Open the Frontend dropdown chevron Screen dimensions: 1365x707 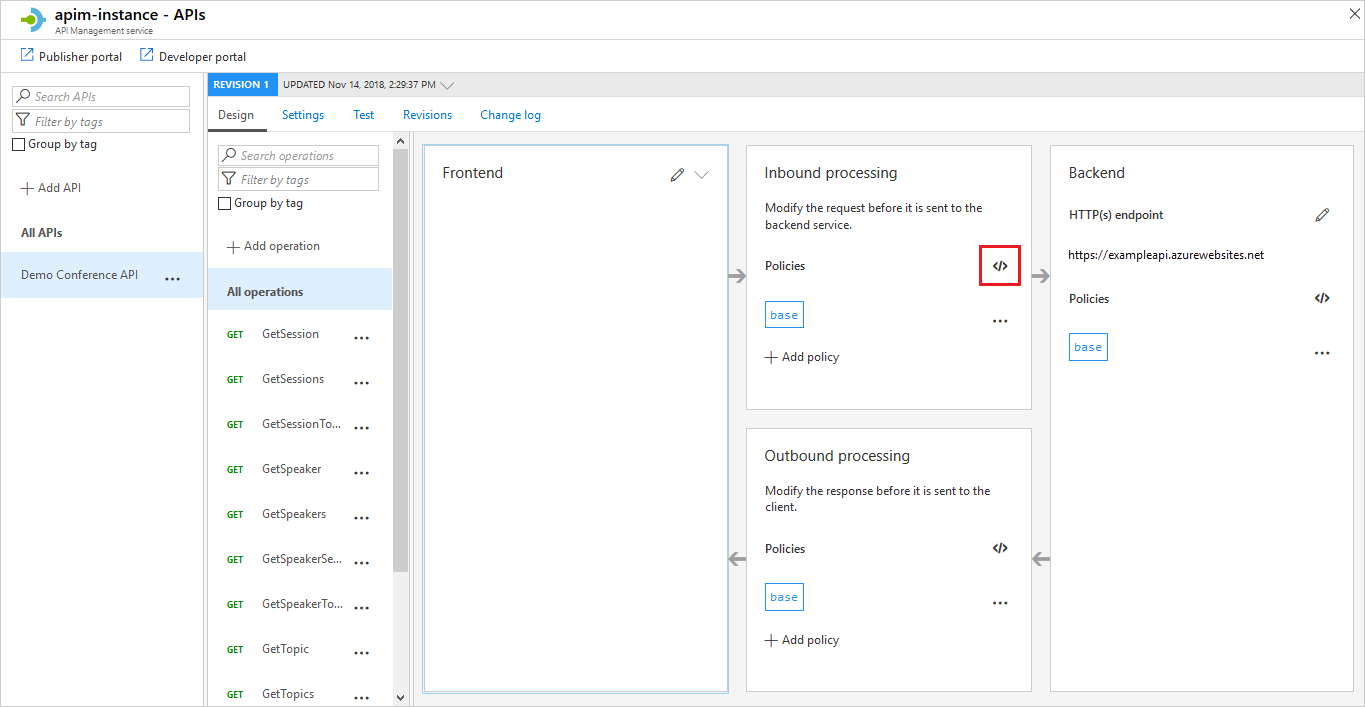(701, 173)
